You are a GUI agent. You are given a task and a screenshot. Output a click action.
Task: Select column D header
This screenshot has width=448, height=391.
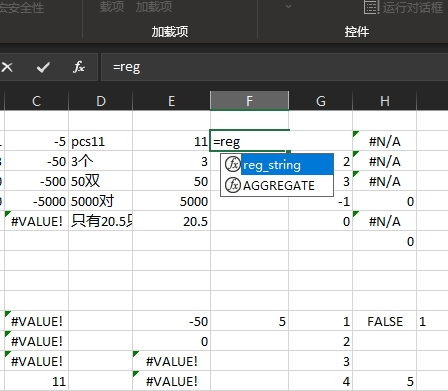[x=101, y=101]
